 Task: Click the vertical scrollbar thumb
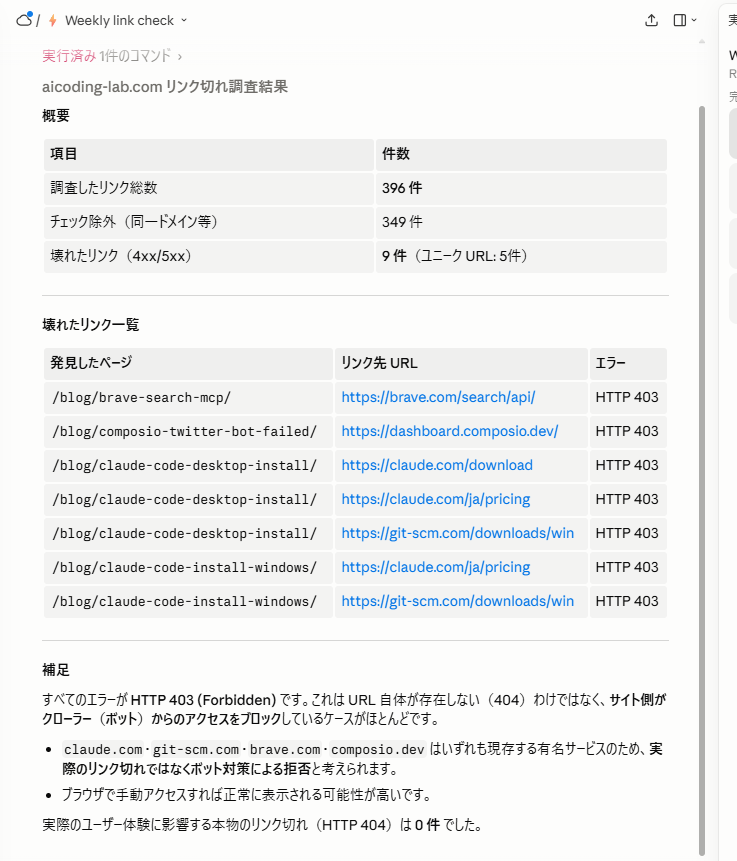[701, 480]
